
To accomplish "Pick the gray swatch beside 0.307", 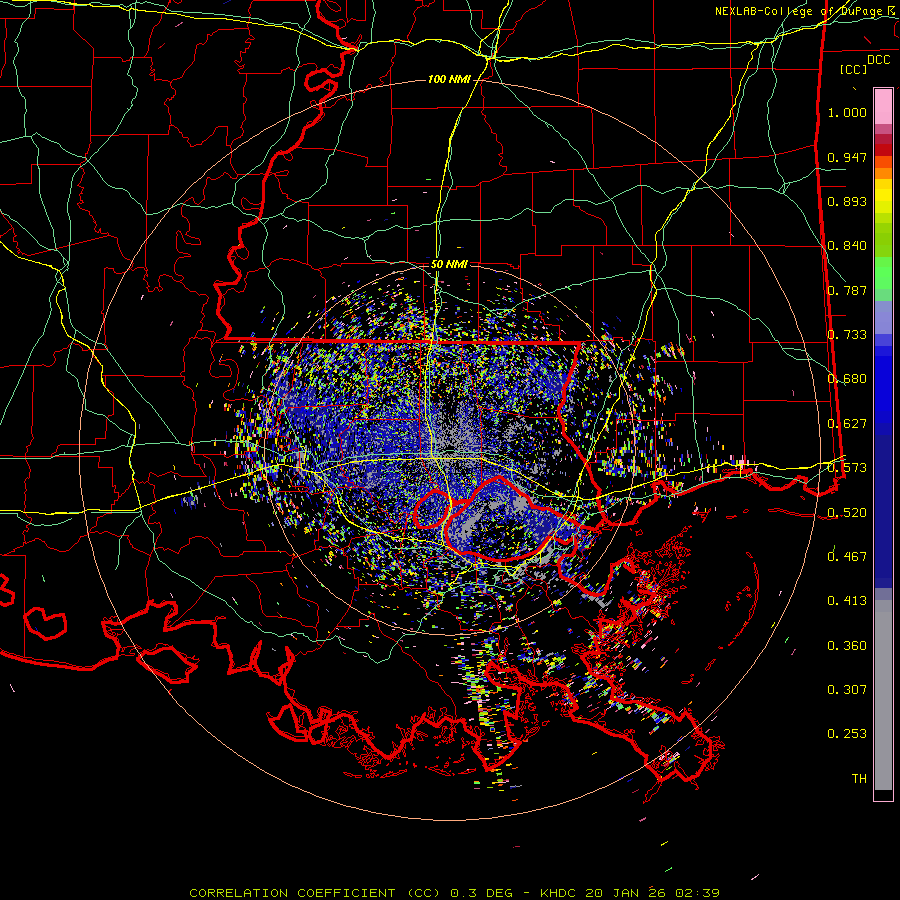I will [883, 695].
